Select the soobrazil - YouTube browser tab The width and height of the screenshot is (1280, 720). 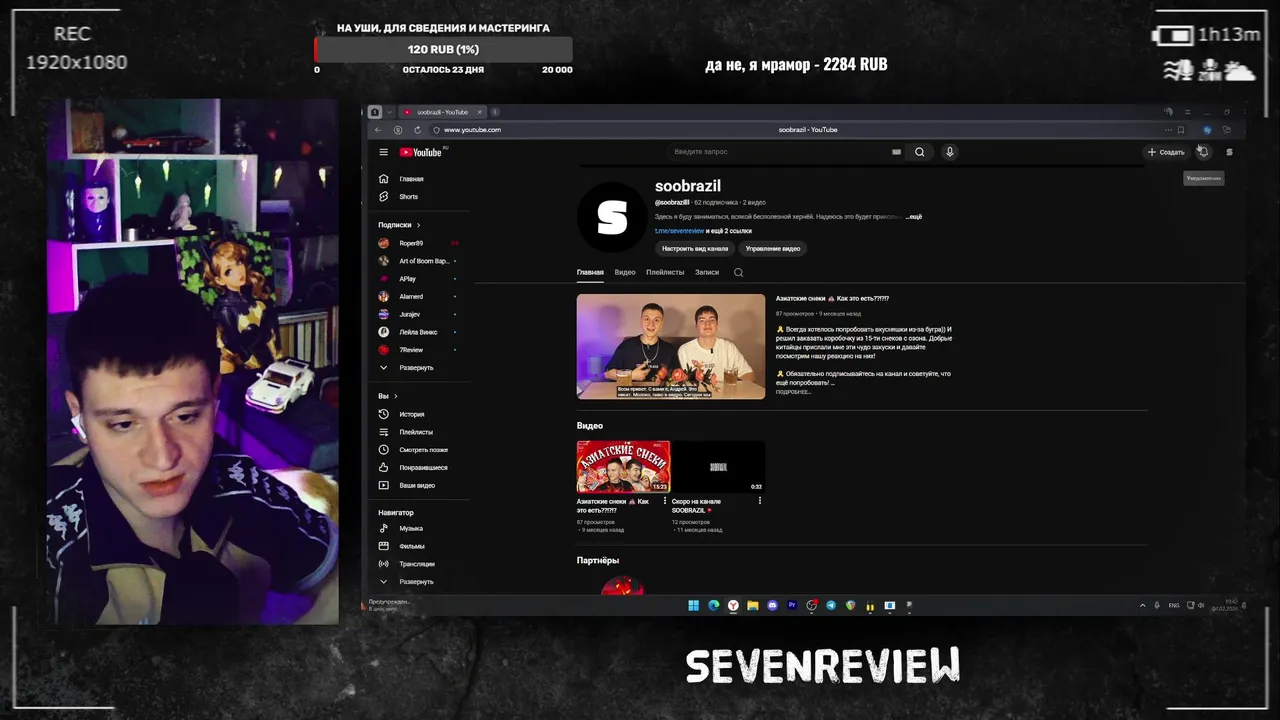click(x=442, y=112)
